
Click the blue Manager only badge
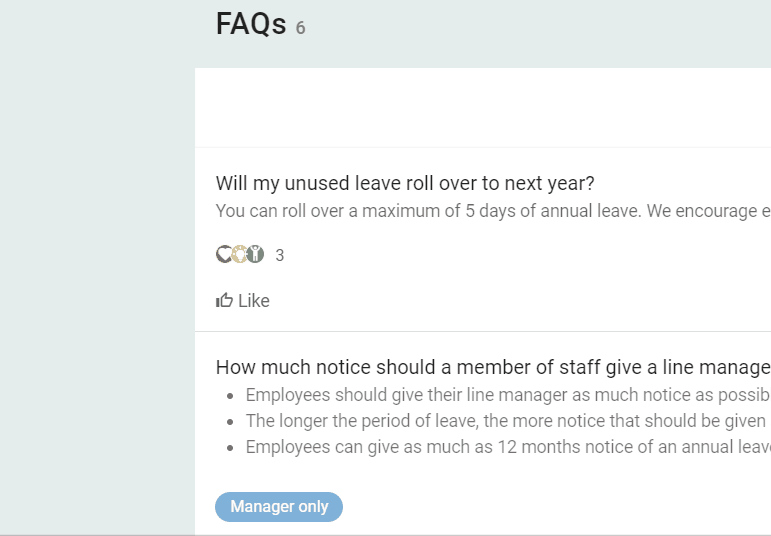[x=279, y=506]
